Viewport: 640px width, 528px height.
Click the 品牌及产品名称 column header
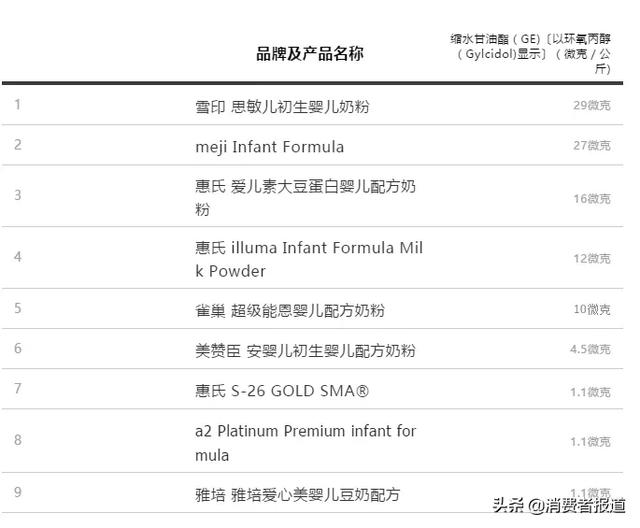[x=310, y=54]
